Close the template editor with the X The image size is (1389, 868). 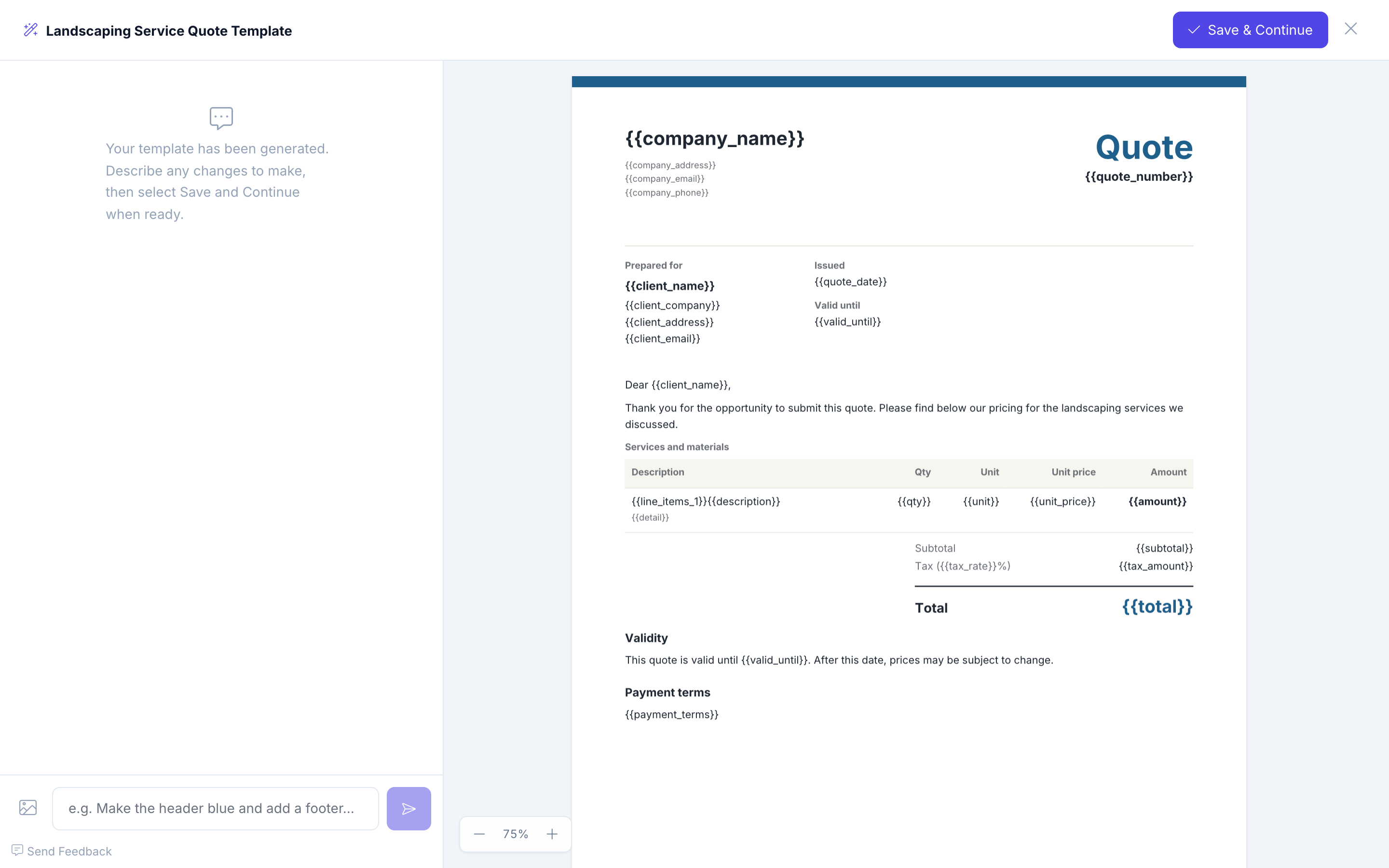click(x=1350, y=29)
